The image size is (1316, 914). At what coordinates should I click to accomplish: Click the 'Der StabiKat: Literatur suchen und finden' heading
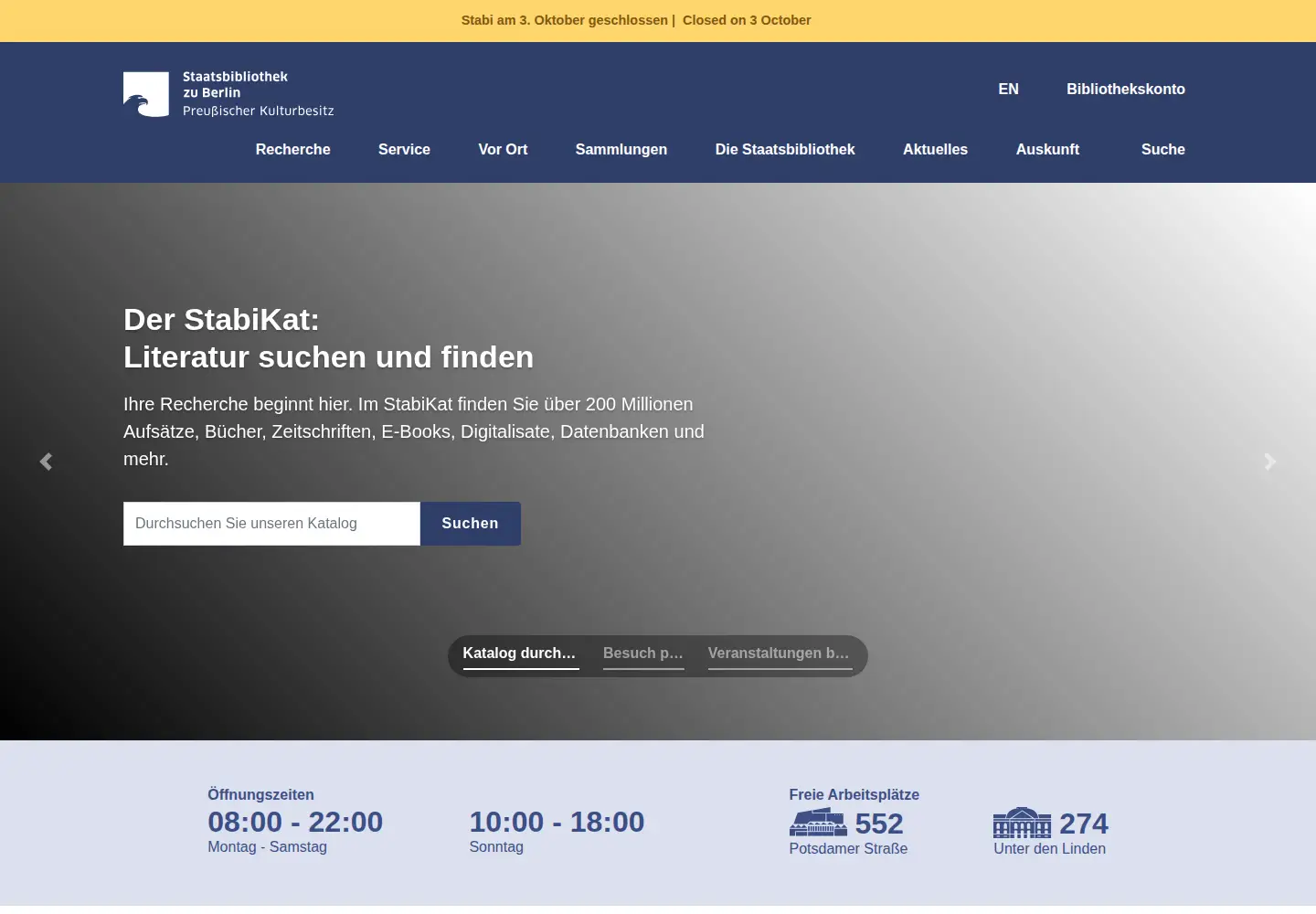(x=329, y=338)
